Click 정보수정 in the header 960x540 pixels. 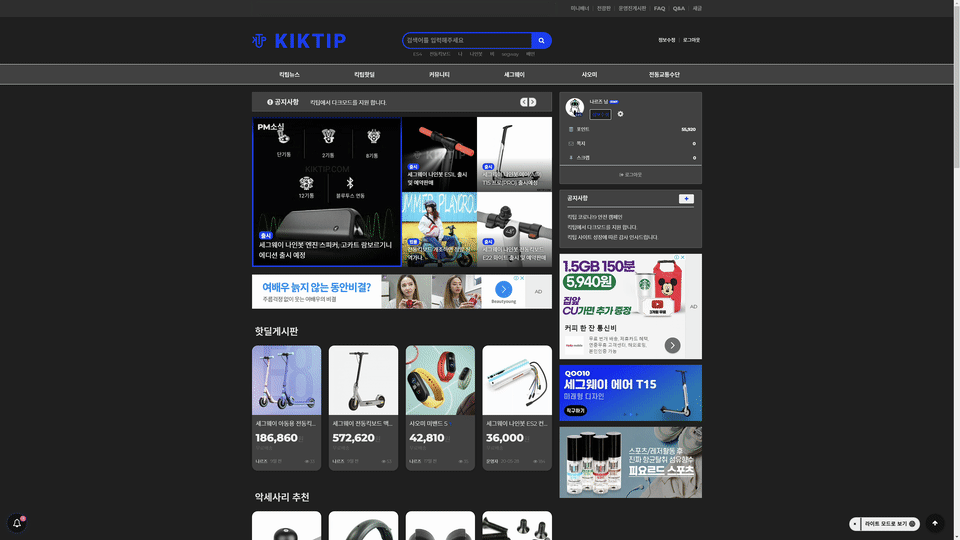point(667,40)
